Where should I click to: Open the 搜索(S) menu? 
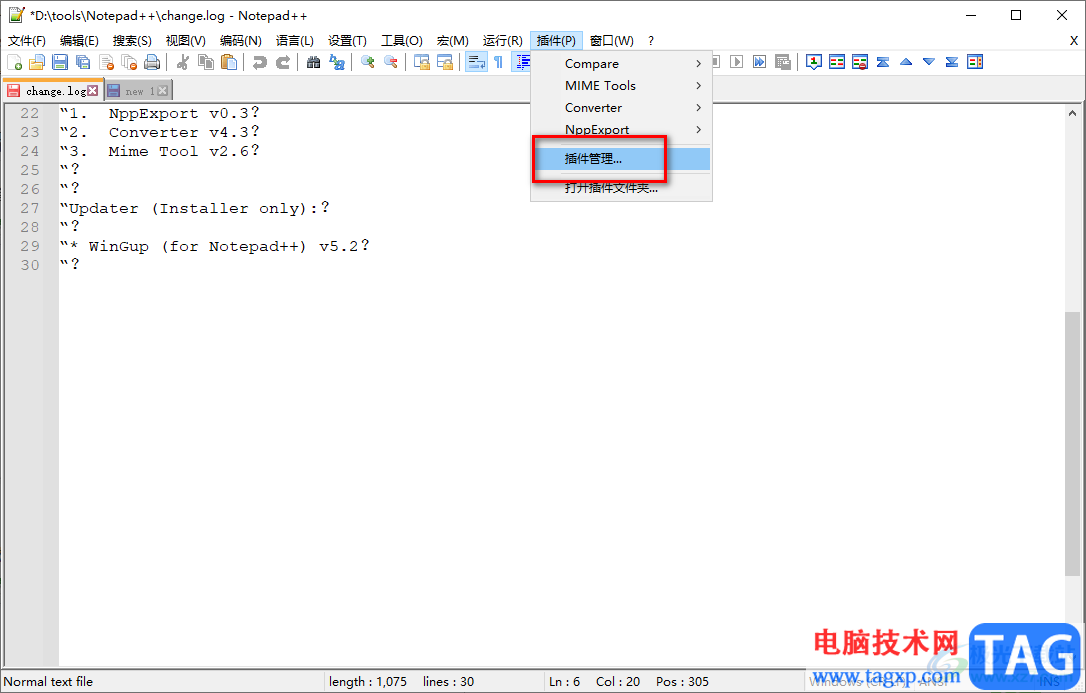tap(132, 41)
